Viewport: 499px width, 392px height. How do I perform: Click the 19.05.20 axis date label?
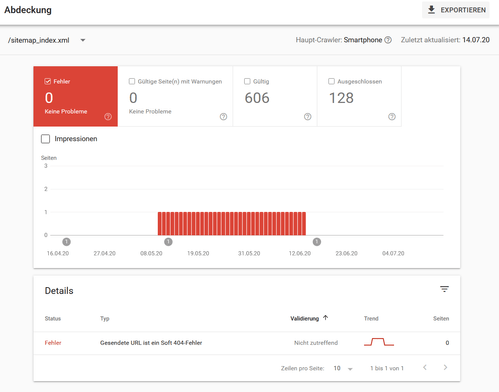198,253
